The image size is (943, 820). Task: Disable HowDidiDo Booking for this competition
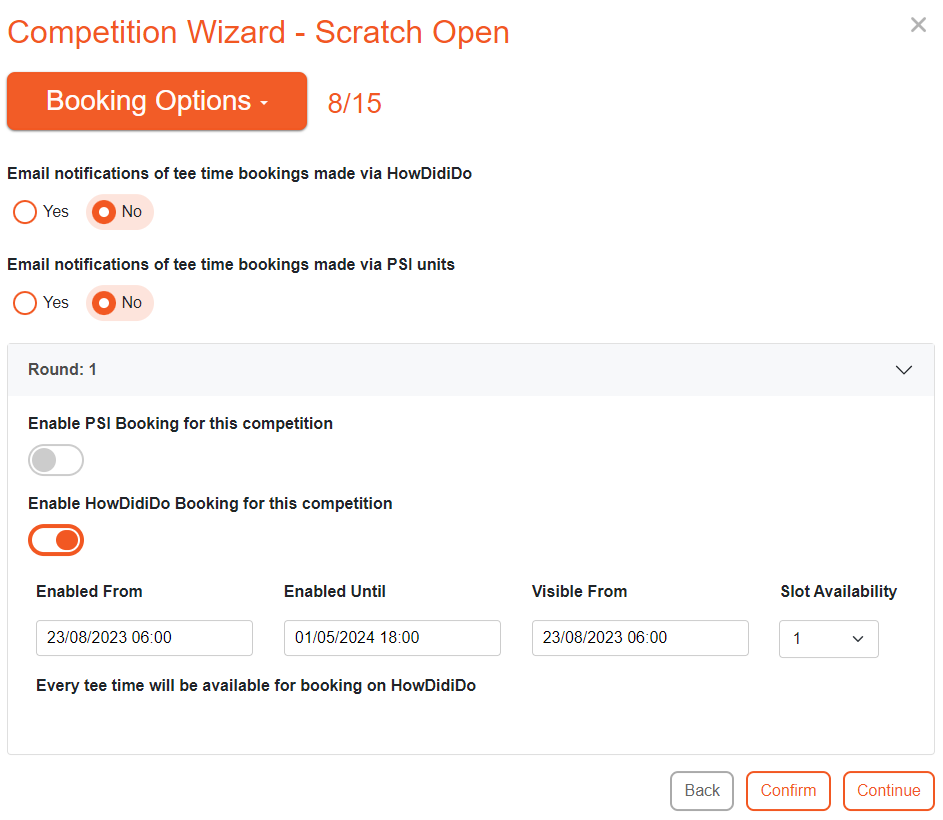pos(55,540)
